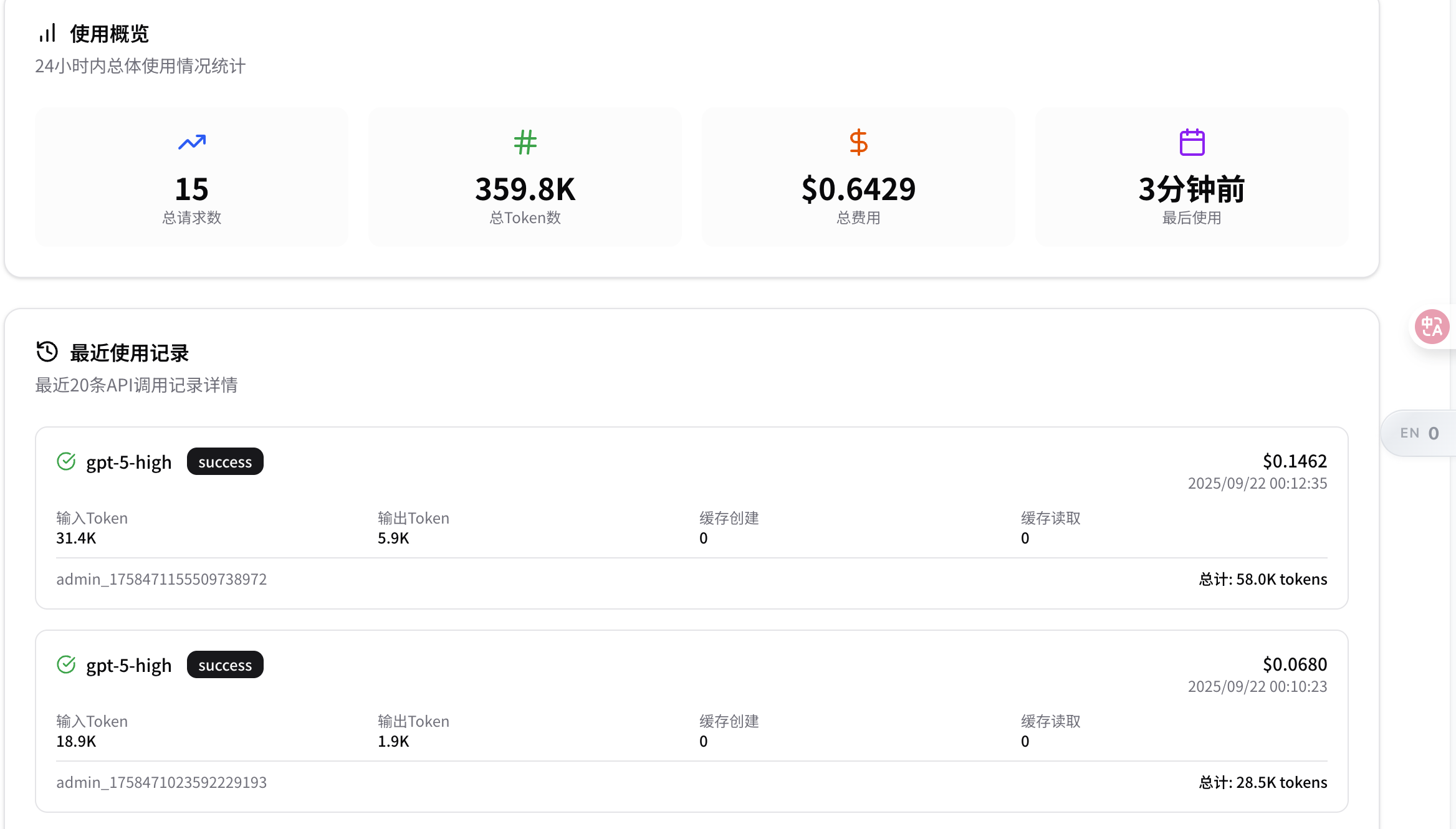Image resolution: width=1456 pixels, height=829 pixels.
Task: Click 总计: 28.5K tokens on second record
Action: coord(1263,782)
